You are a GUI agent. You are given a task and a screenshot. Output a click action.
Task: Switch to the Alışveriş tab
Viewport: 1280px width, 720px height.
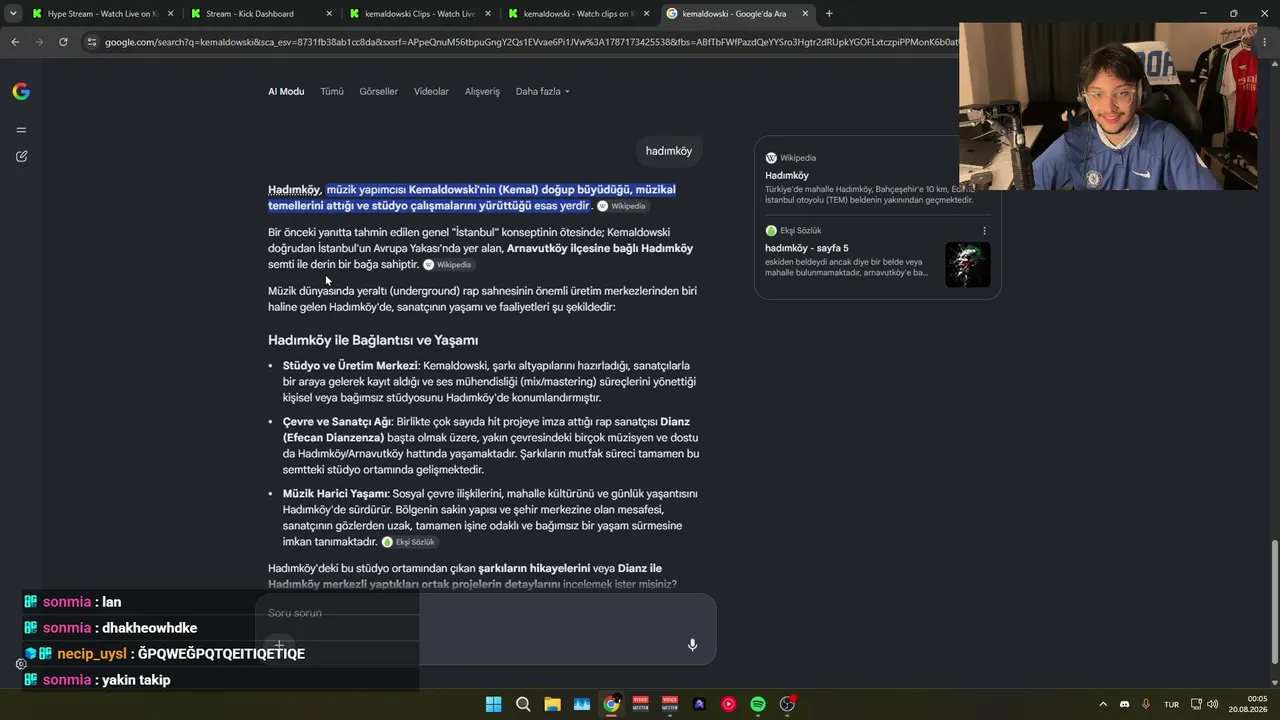[x=482, y=92]
